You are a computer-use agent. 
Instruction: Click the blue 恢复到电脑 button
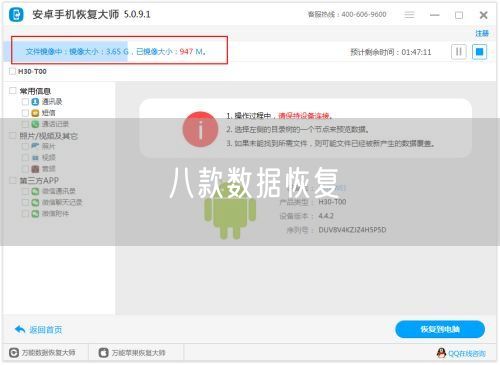tap(440, 329)
